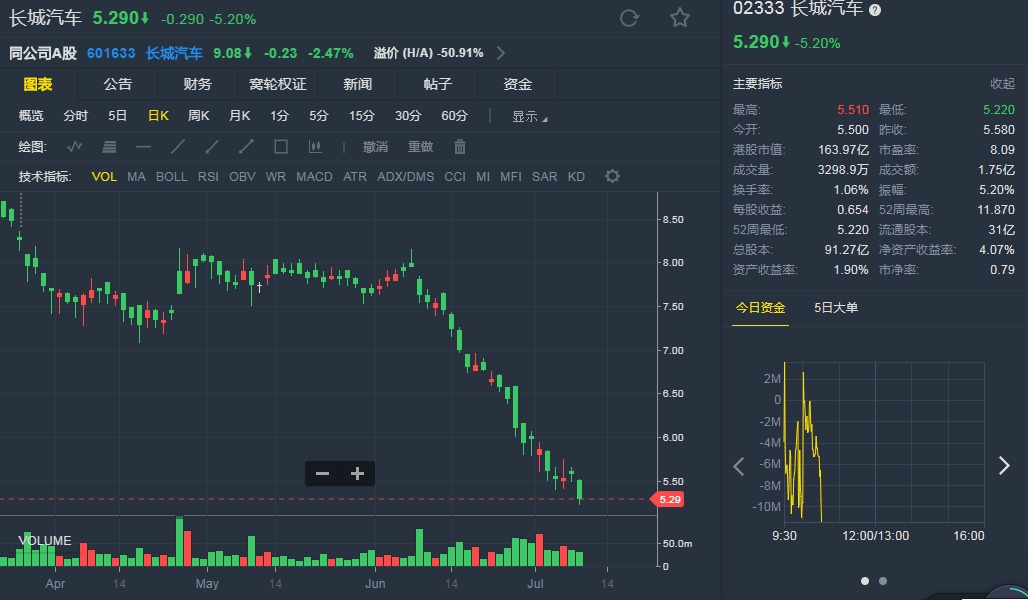Select the horizontal line drawing tool
This screenshot has width=1028, height=600.
pyautogui.click(x=143, y=147)
